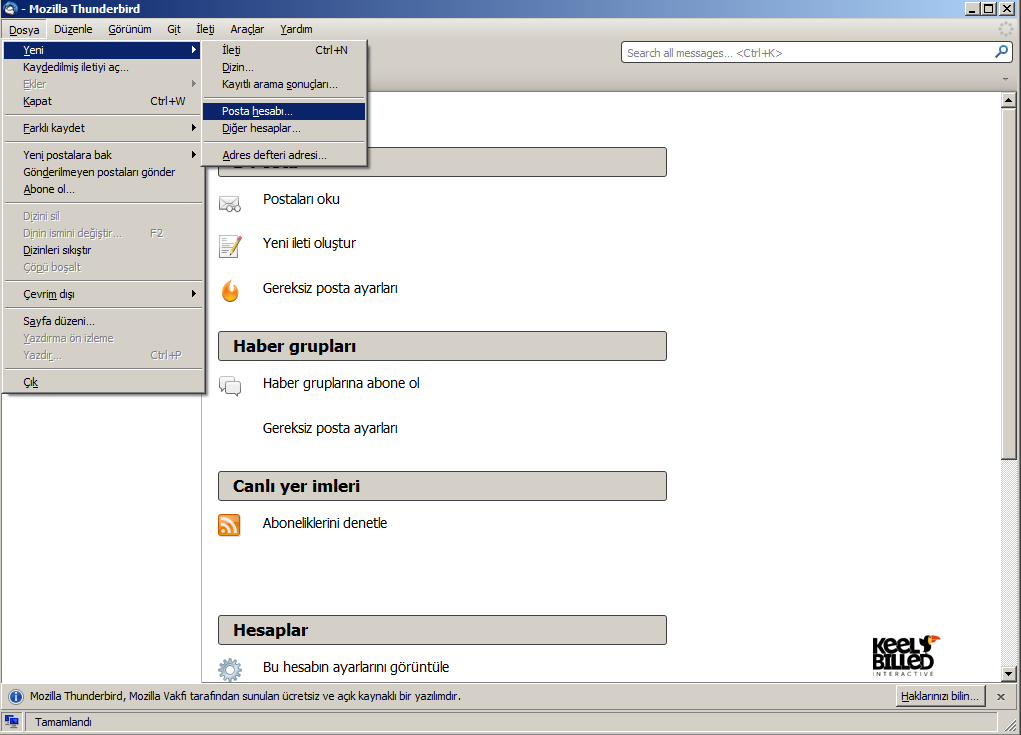Click the network status icon in the status bar
1021x735 pixels.
tap(11, 721)
